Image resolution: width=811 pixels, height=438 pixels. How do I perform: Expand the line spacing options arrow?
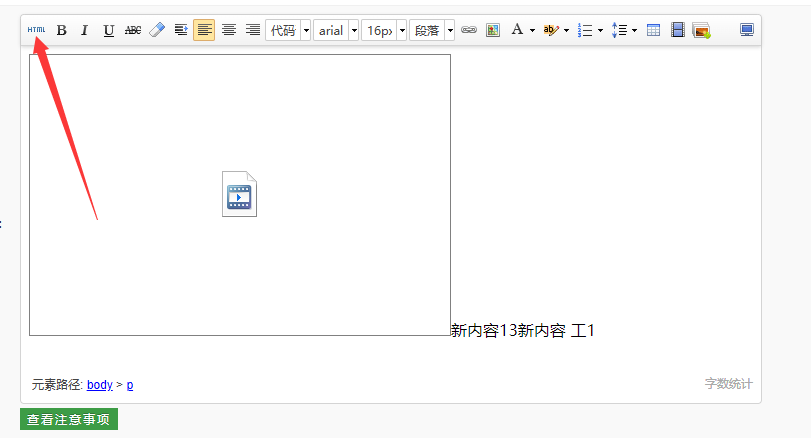[634, 31]
